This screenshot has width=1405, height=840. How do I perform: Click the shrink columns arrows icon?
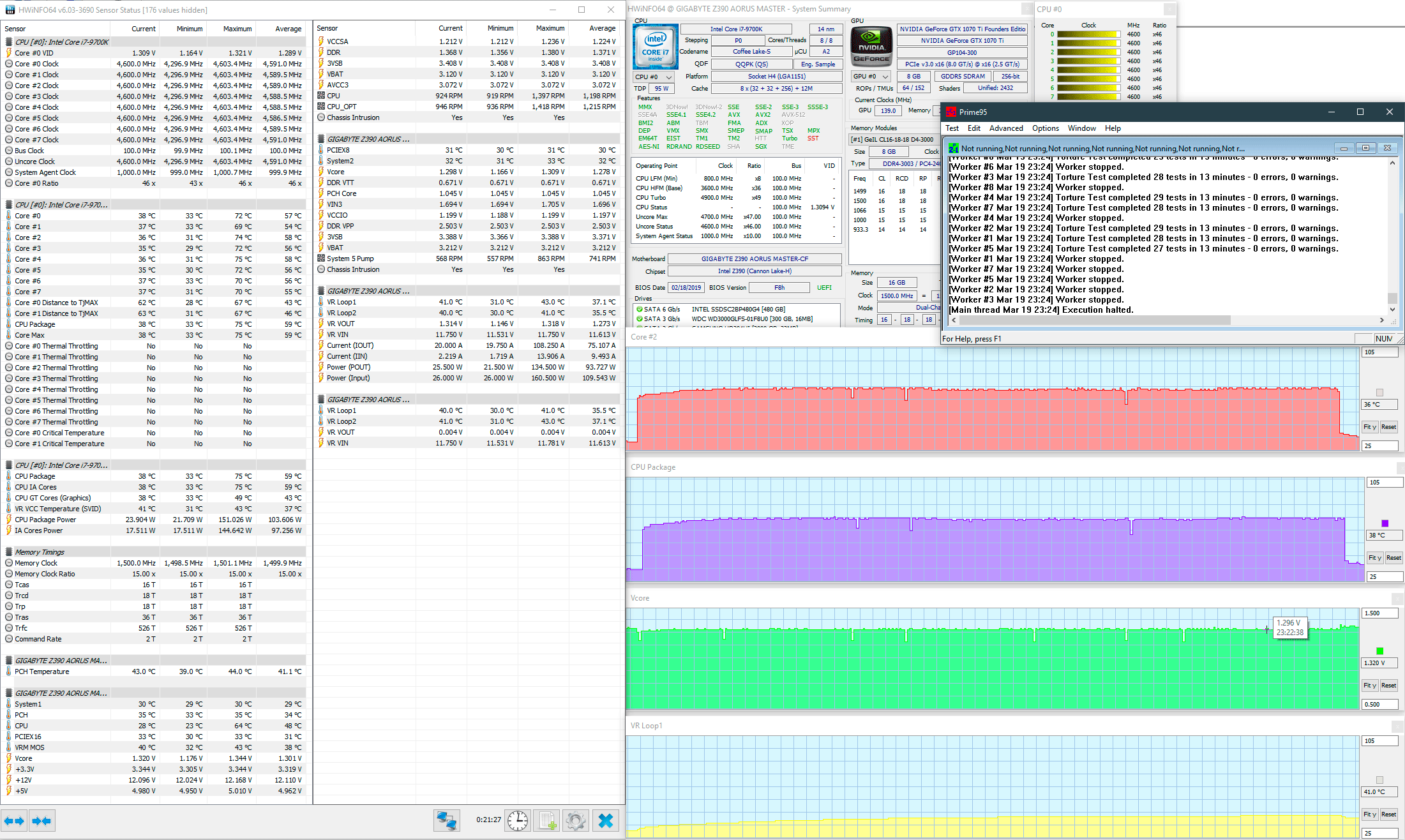click(x=41, y=821)
